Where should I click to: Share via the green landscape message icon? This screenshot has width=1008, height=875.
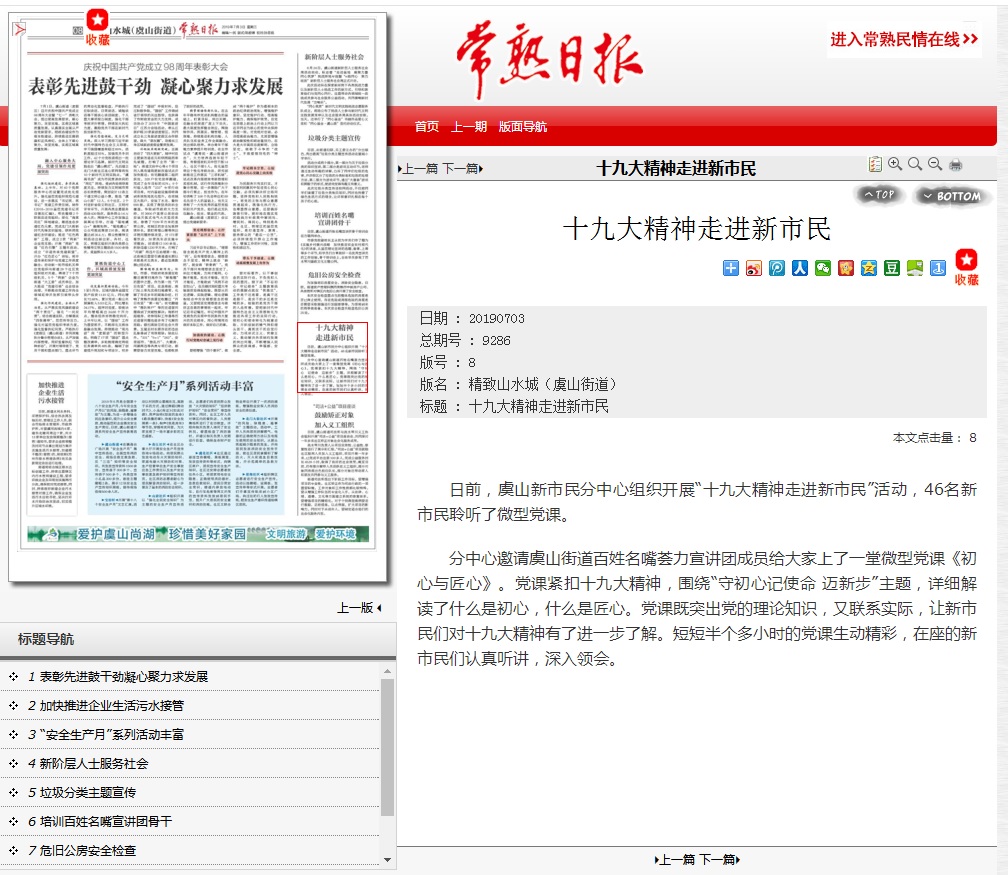point(915,268)
